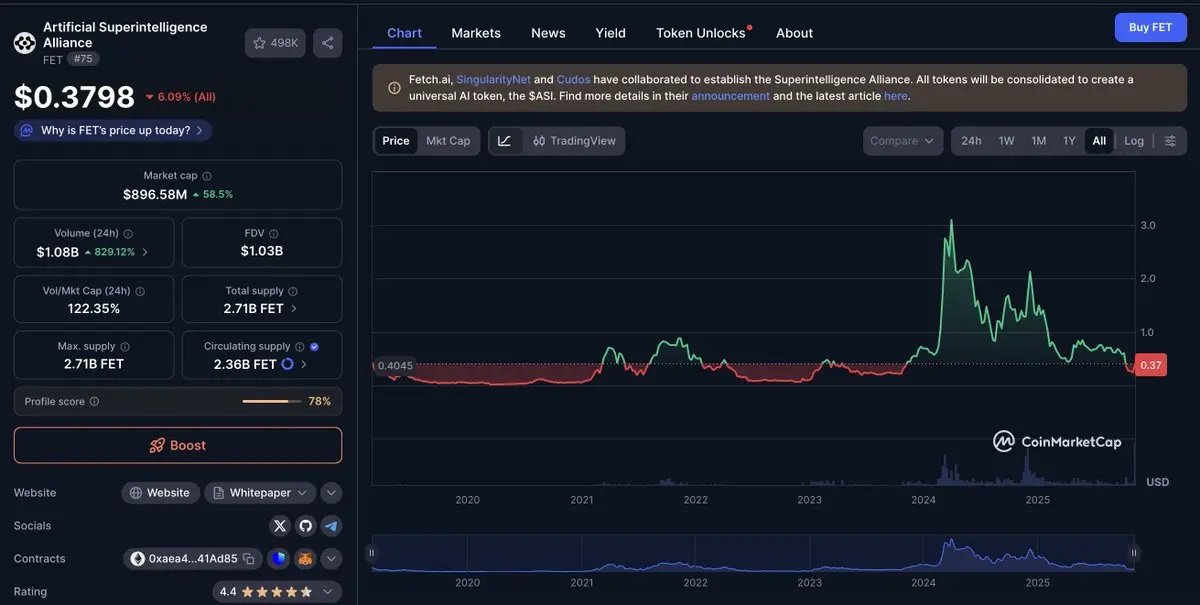Screen dimensions: 1200x605
Task: Click info icon next to Market cap
Action: [207, 176]
